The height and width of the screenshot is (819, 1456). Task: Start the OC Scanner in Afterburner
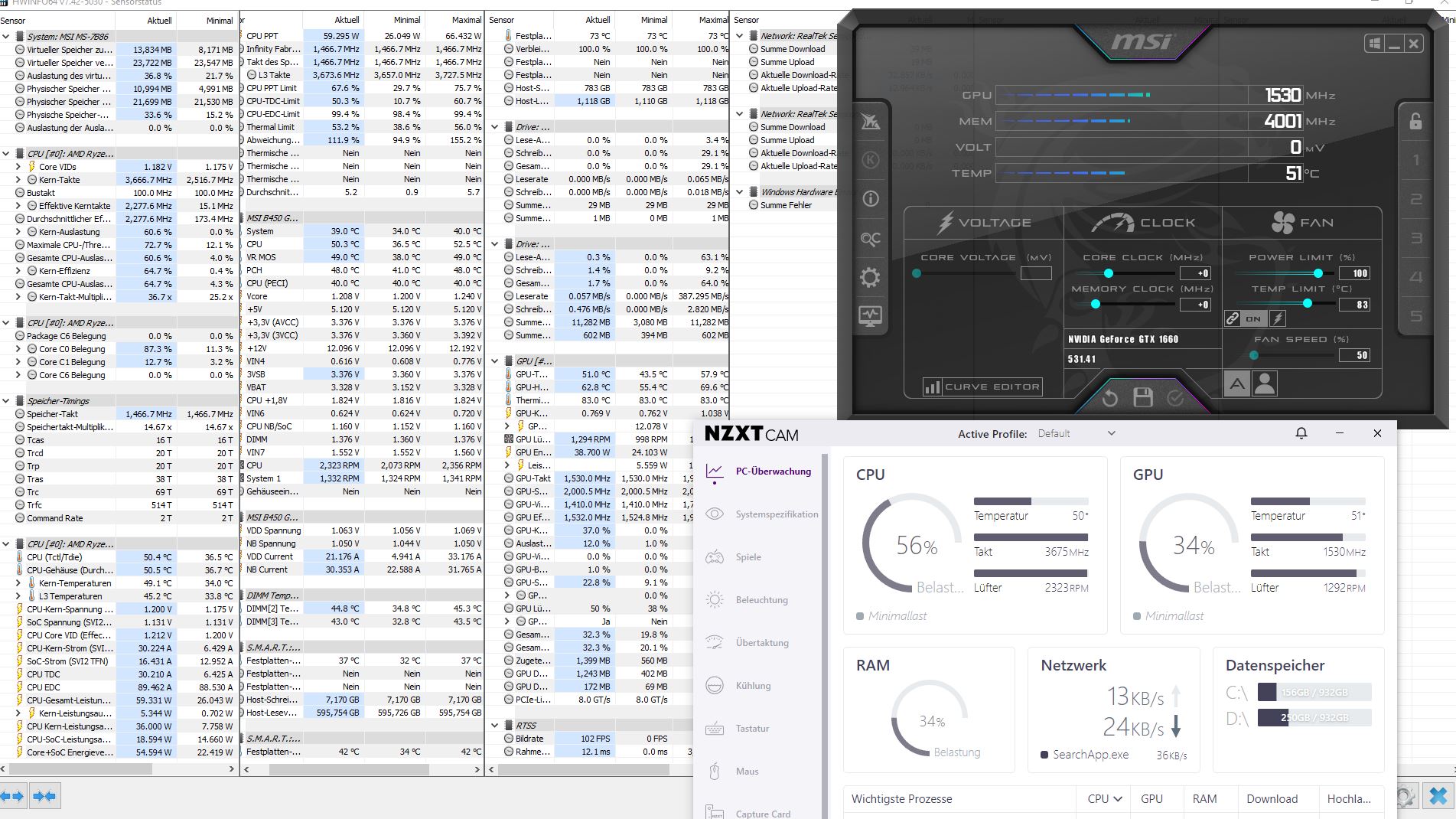coord(870,239)
